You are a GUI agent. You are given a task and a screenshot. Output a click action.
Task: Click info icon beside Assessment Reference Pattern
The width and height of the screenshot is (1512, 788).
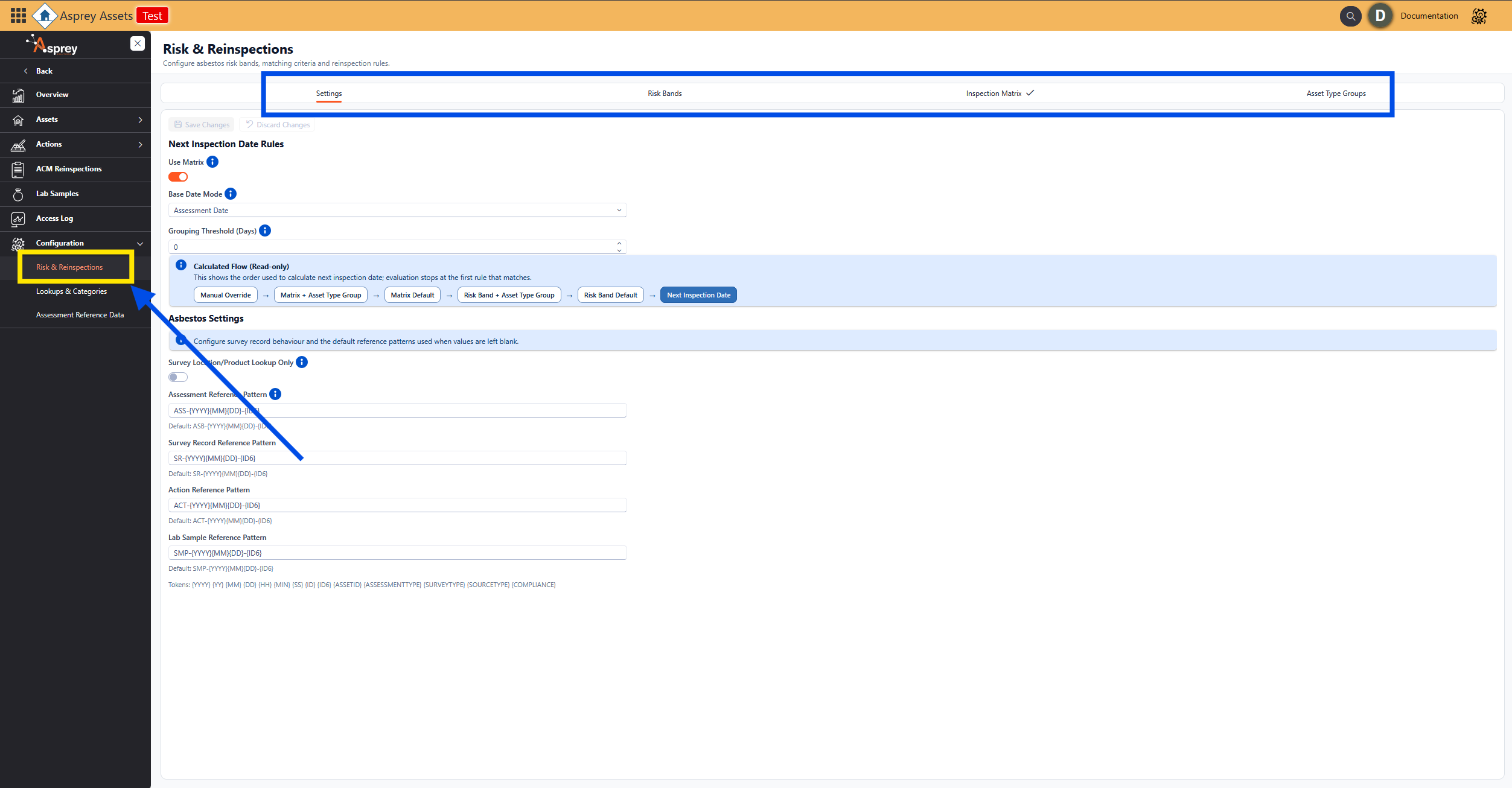pyautogui.click(x=275, y=394)
